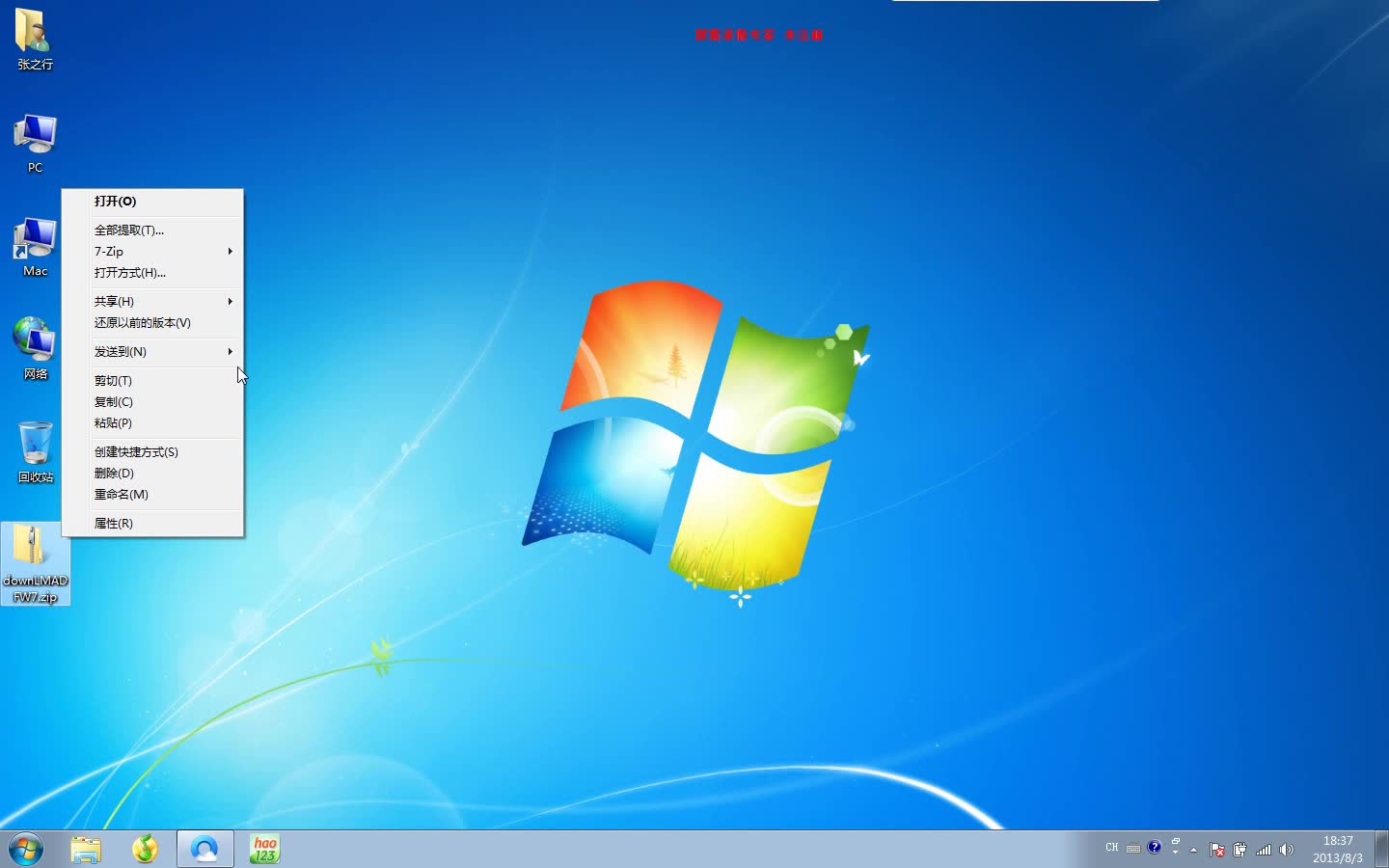Select 剪切(T) from context menu
The height and width of the screenshot is (868, 1389).
(x=152, y=380)
